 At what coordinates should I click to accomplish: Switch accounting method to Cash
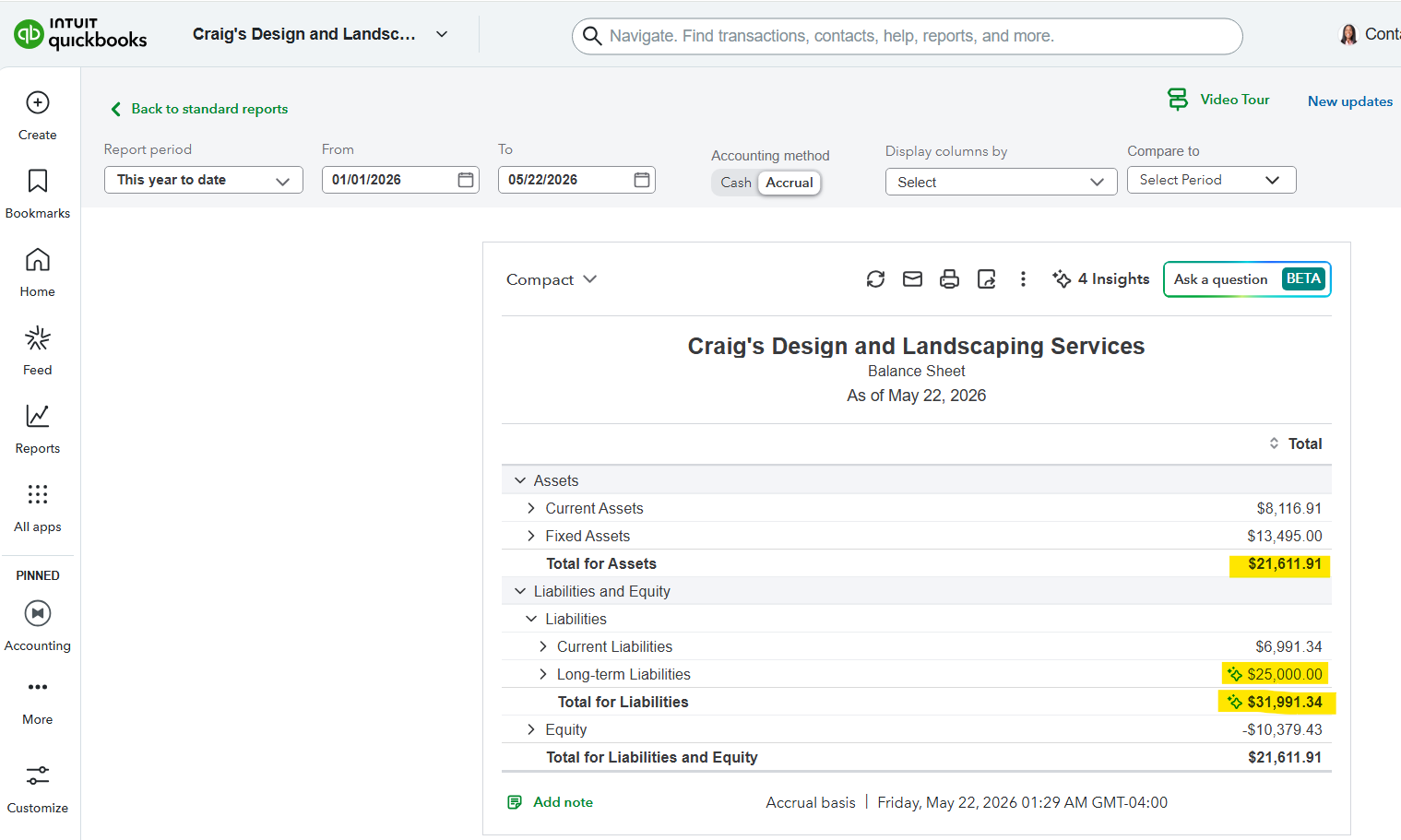pos(736,183)
